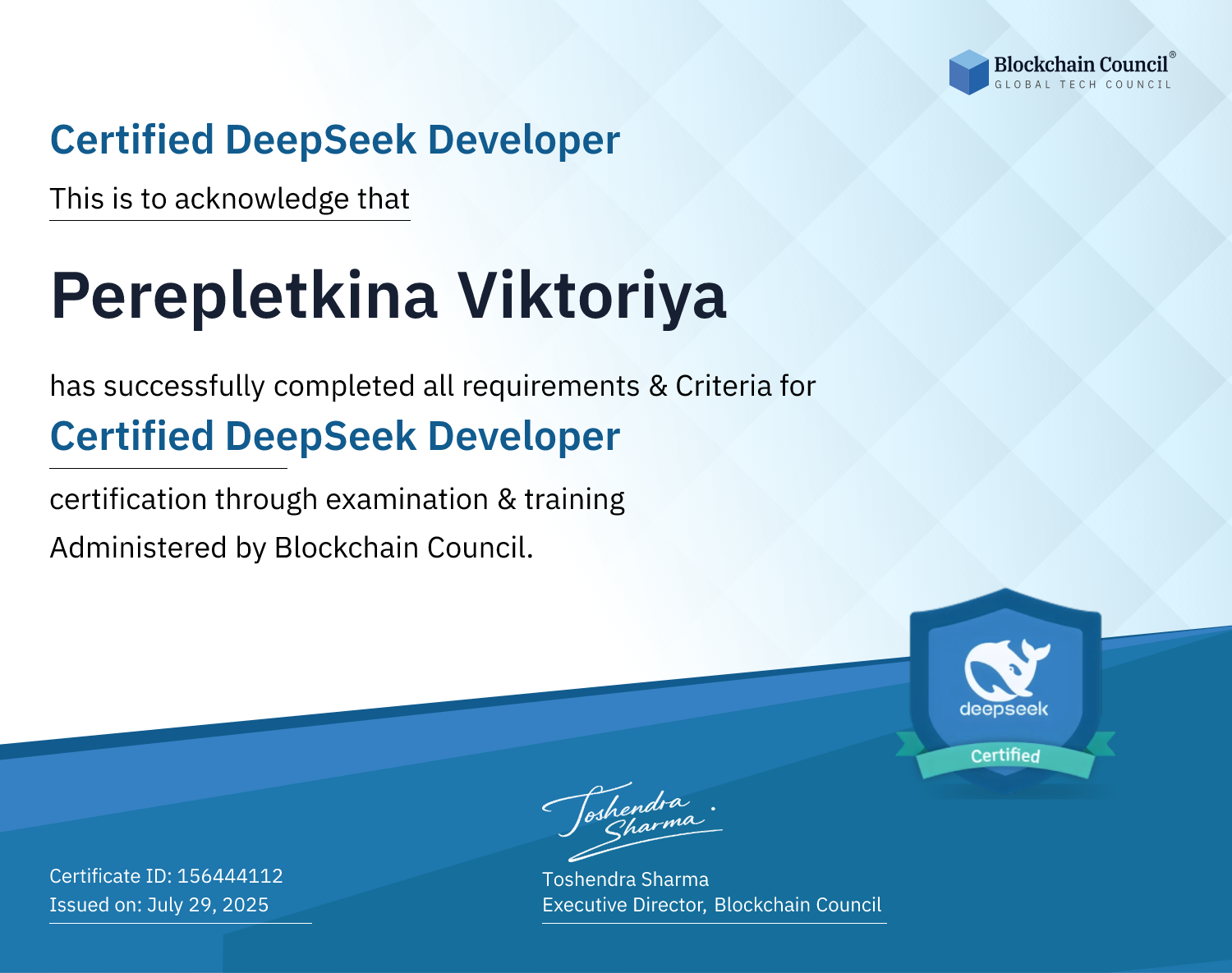
Task: Click the "Certified DeepSeek Developer" title above the acknowledgement line
Action: pos(335,140)
